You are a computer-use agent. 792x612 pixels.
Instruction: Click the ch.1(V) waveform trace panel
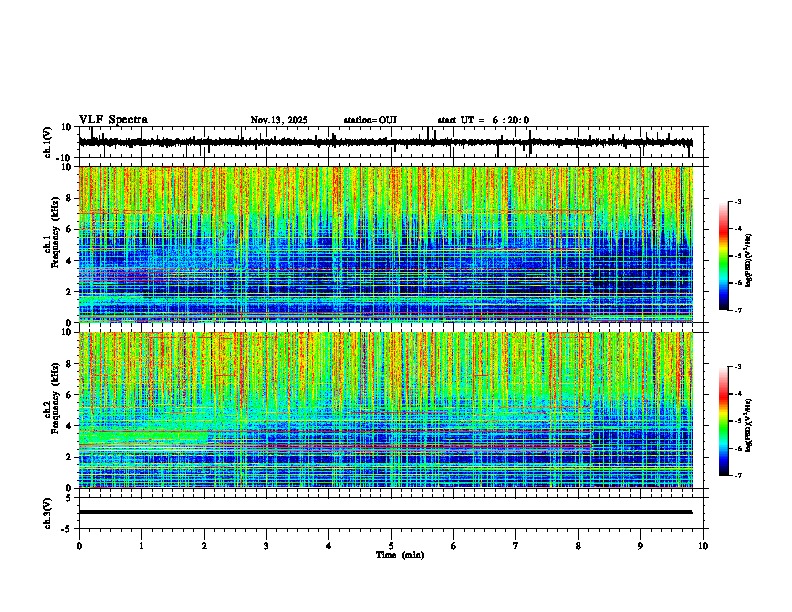click(393, 142)
